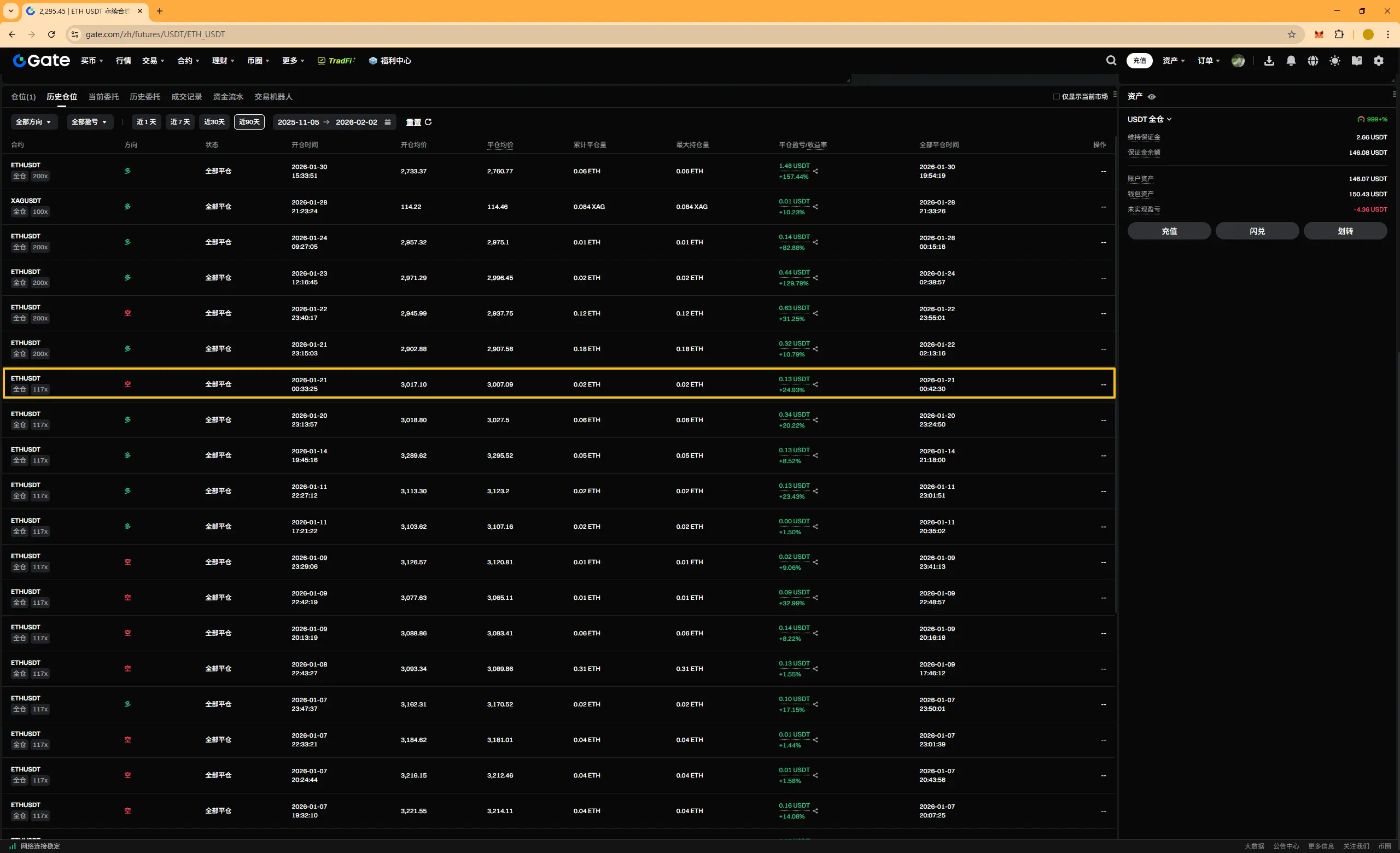Screen dimensions: 1400x853
Task: Open the notifications bell icon
Action: point(1291,61)
